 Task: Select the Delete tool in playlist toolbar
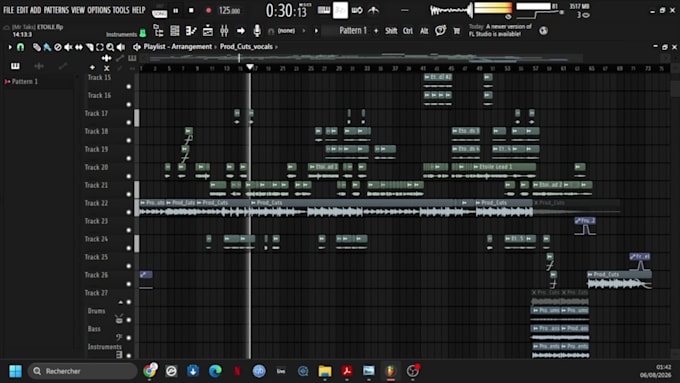pyautogui.click(x=58, y=47)
